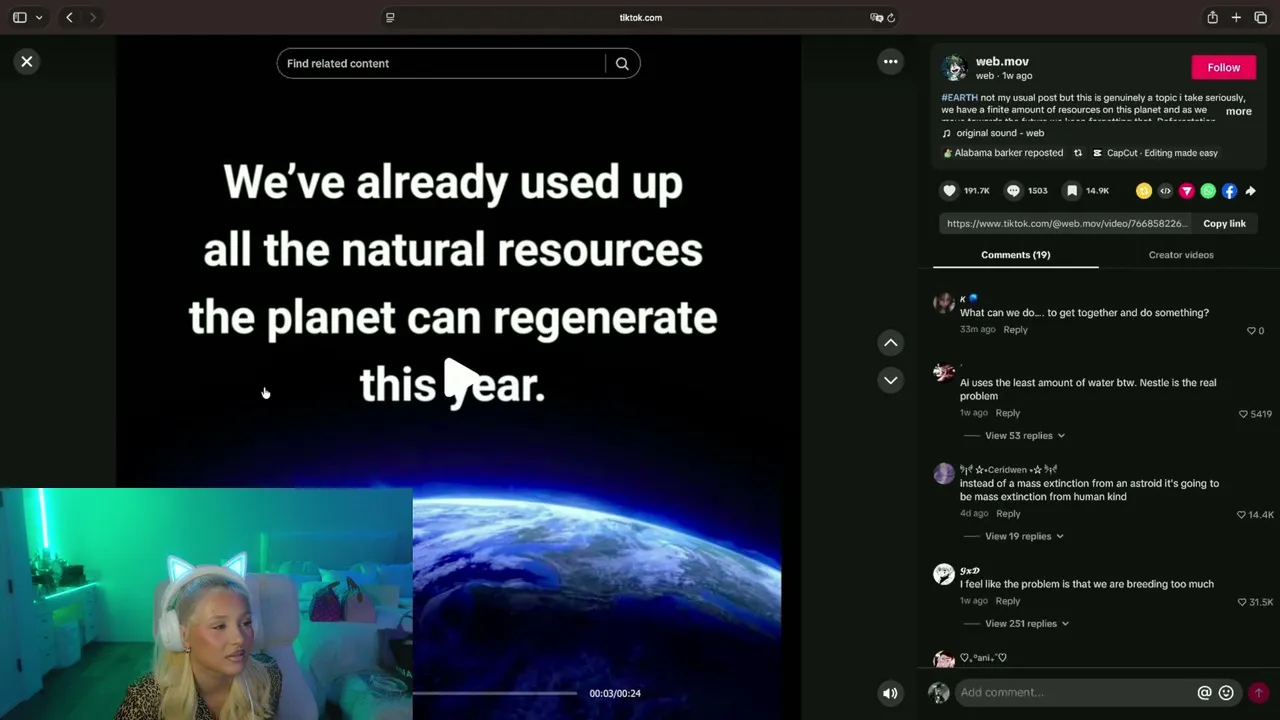1280x720 pixels.
Task: Close the TikTok video viewer
Action: click(27, 62)
